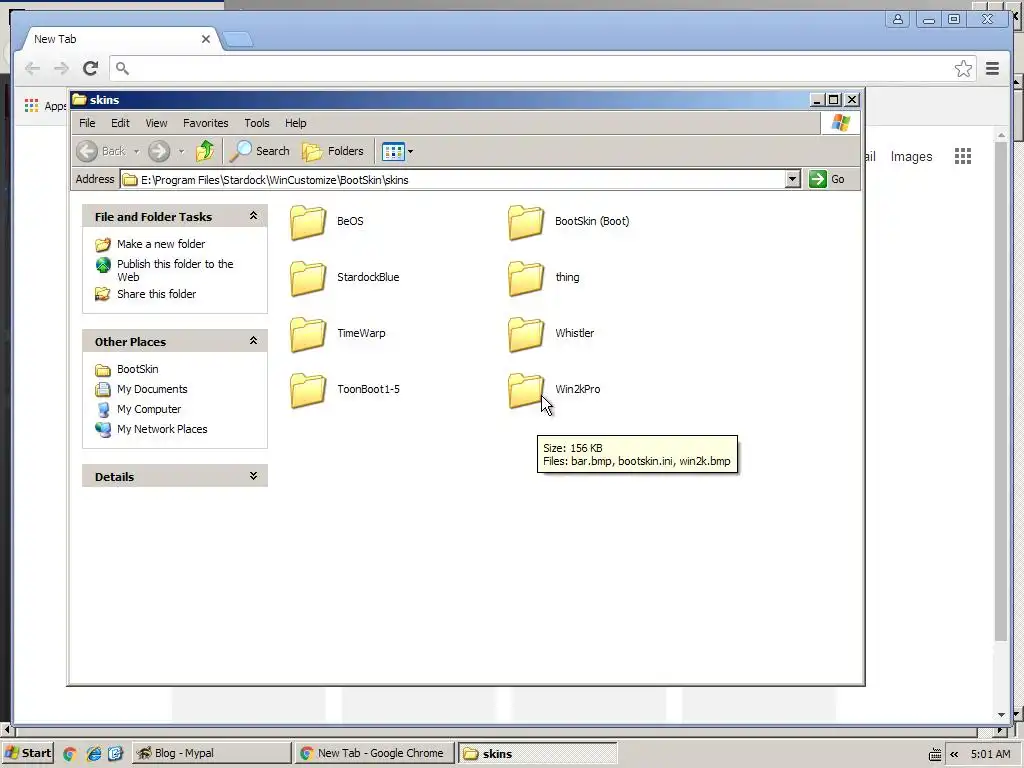Viewport: 1024px width, 768px height.
Task: Expand hidden system tray icons
Action: coord(954,754)
